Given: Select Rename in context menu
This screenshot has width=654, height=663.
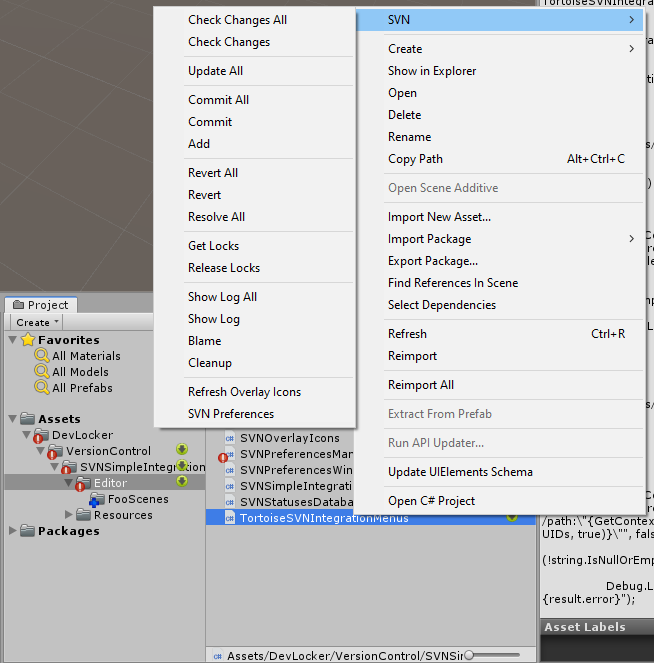Looking at the screenshot, I should pyautogui.click(x=409, y=137).
